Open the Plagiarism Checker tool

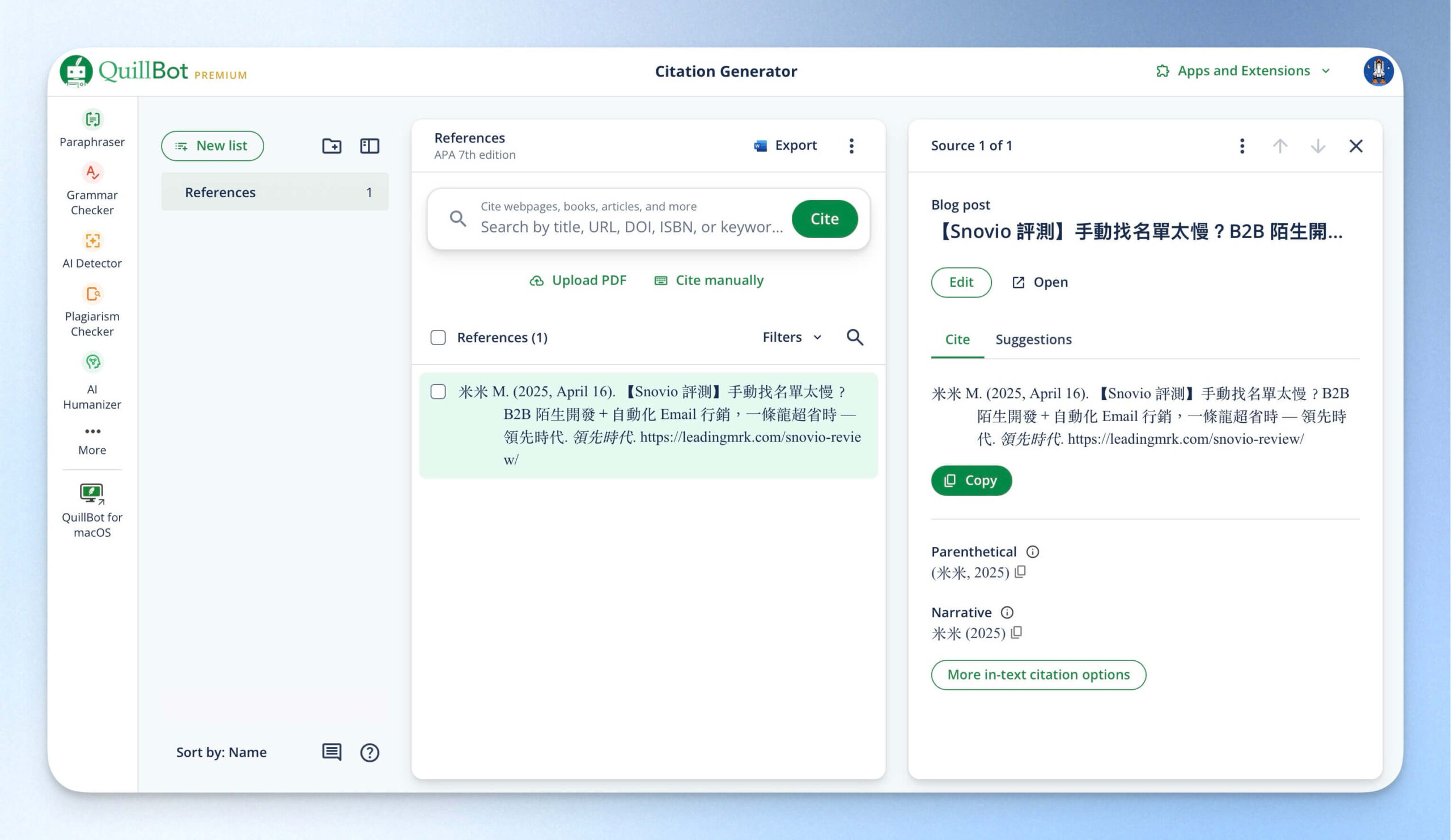(x=92, y=312)
